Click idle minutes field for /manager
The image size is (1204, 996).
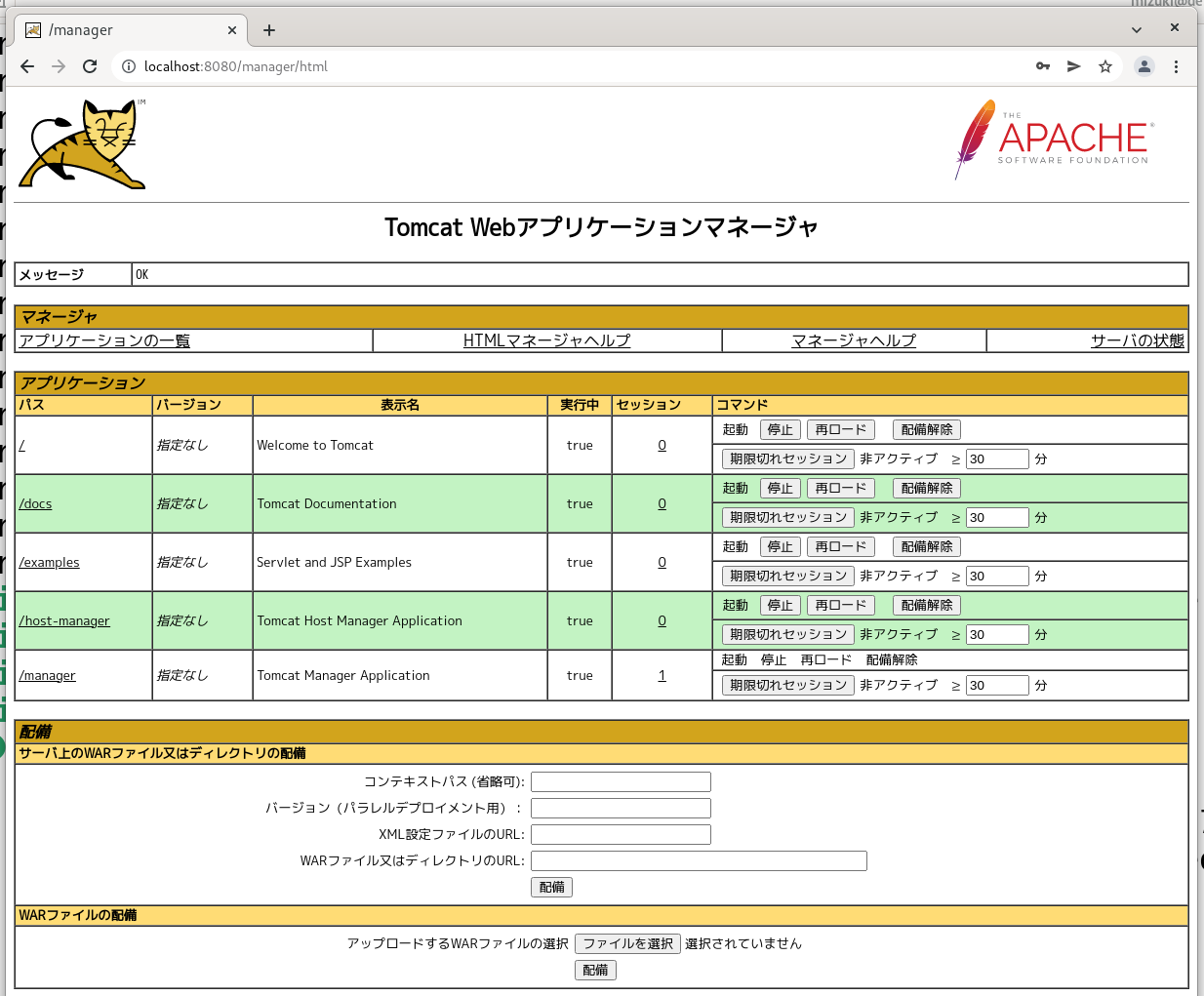[997, 685]
